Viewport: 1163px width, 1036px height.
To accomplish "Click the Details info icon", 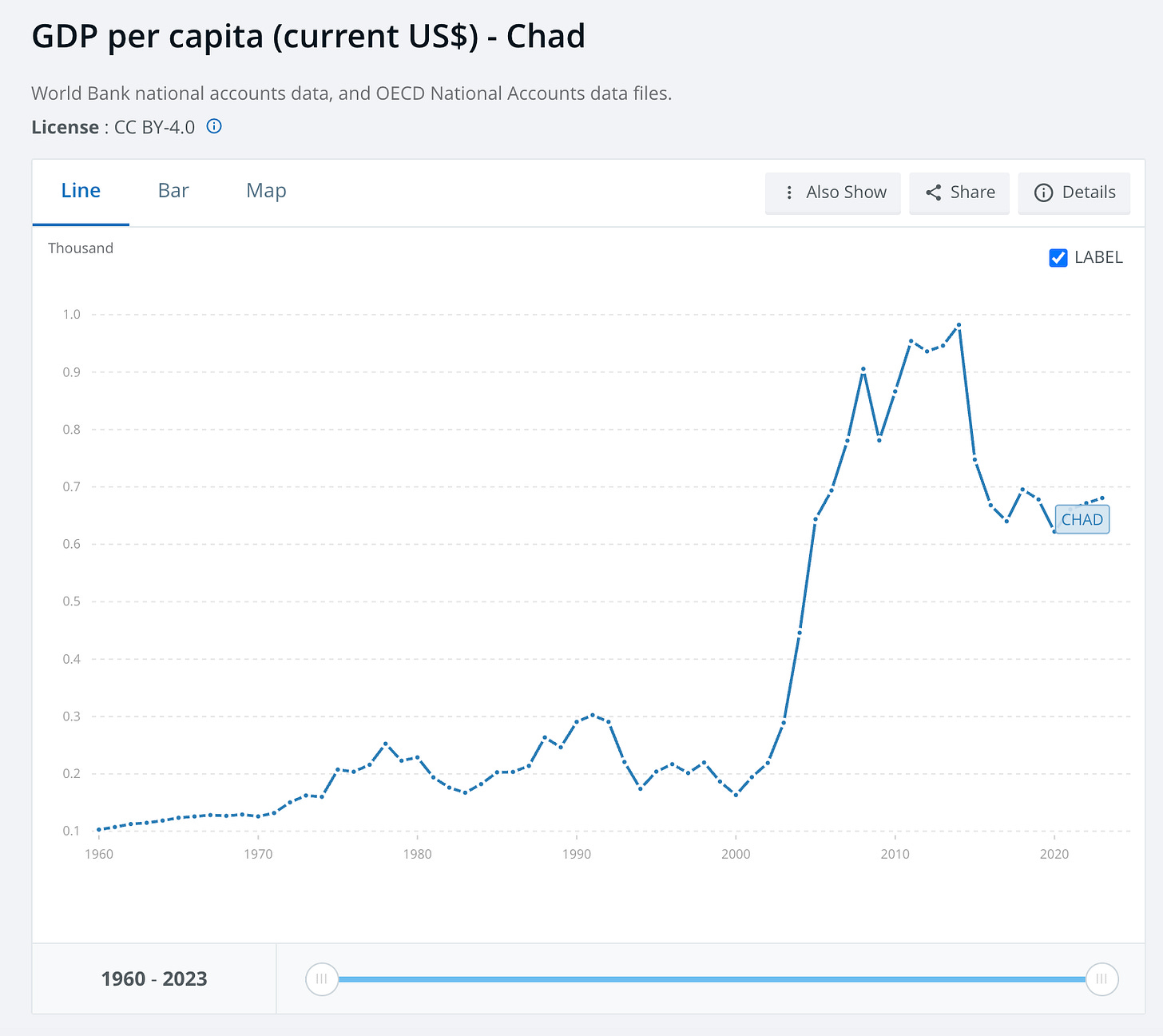I will click(1043, 193).
